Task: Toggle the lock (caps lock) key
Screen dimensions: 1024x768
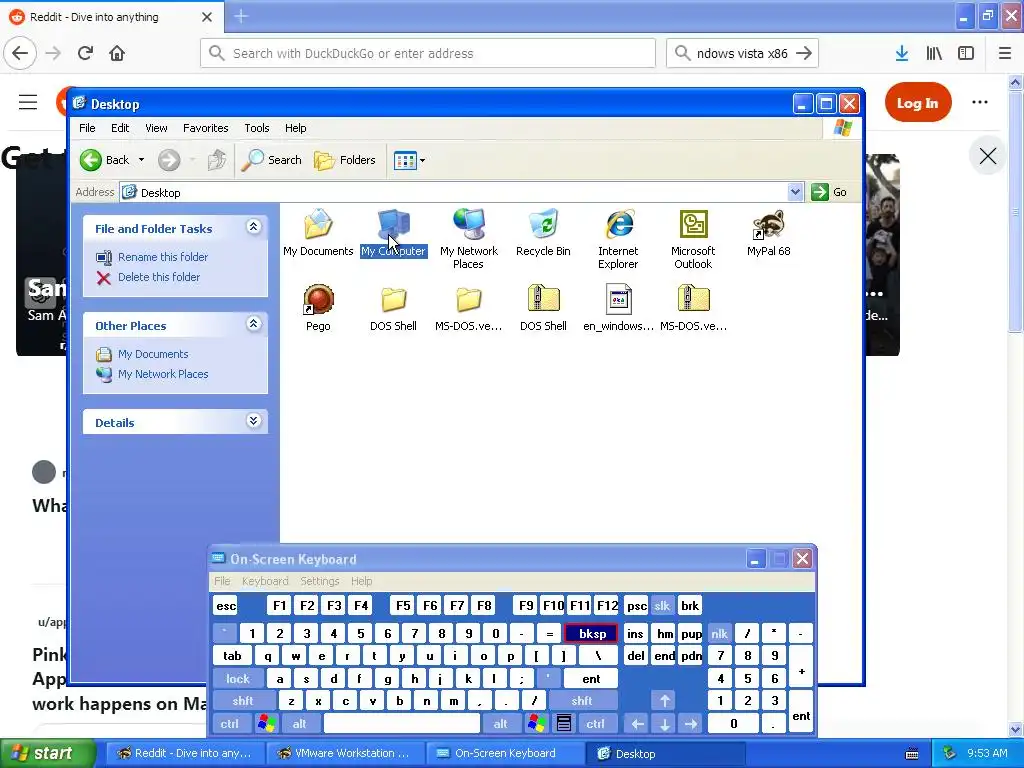Action: coord(238,679)
